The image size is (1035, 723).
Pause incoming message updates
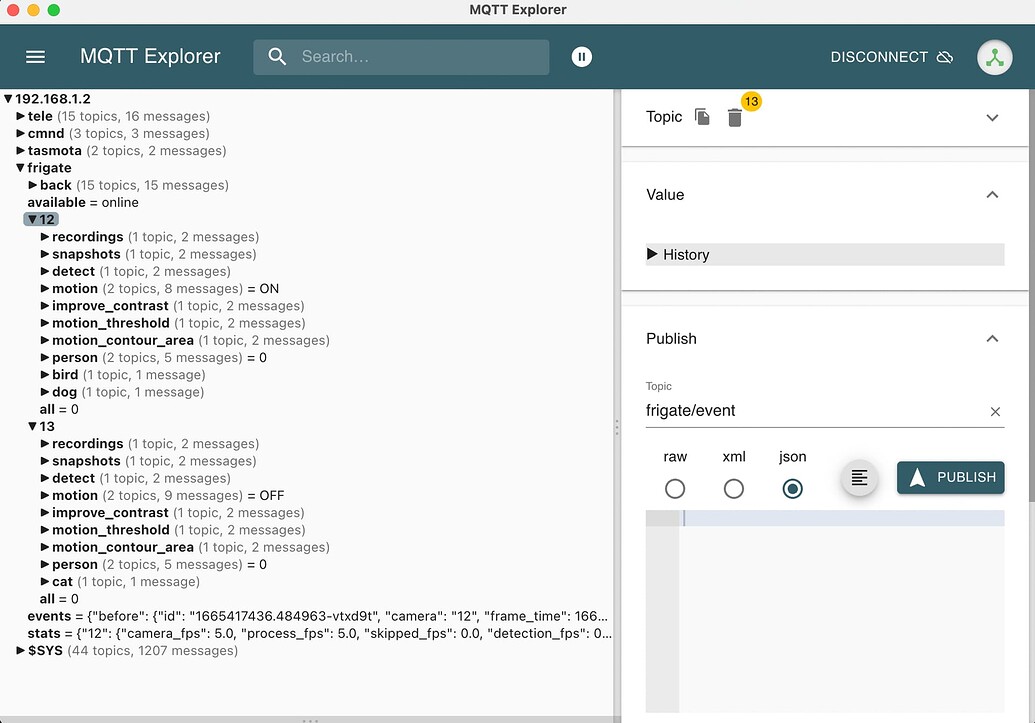coord(581,57)
